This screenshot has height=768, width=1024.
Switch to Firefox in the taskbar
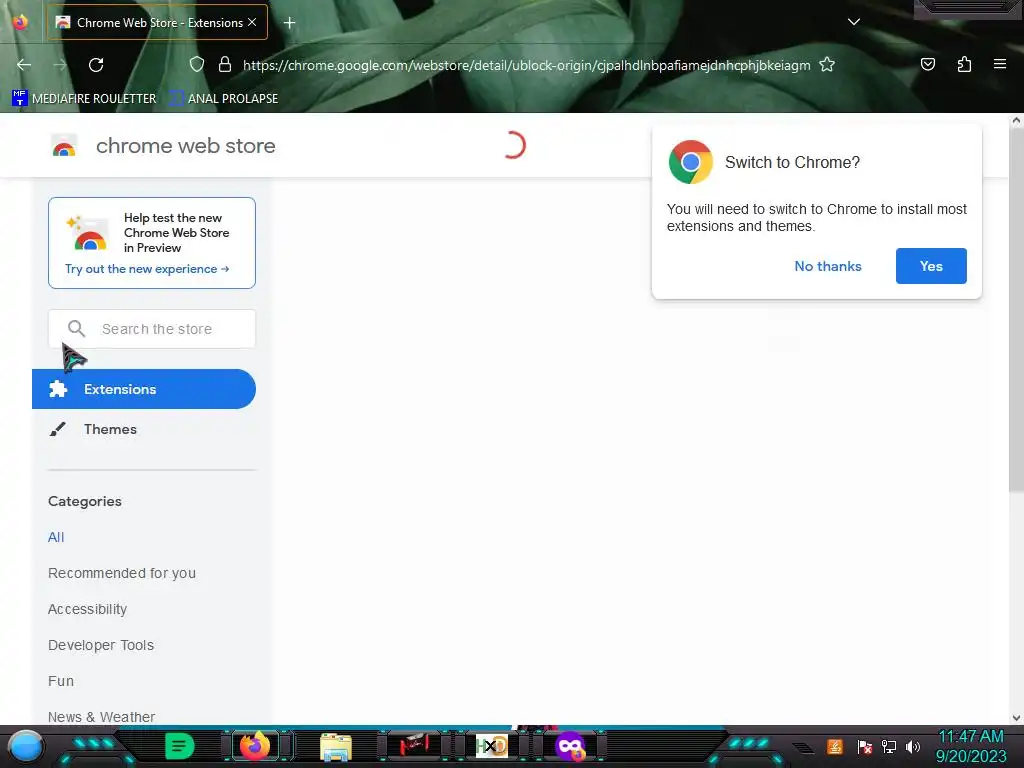(255, 746)
